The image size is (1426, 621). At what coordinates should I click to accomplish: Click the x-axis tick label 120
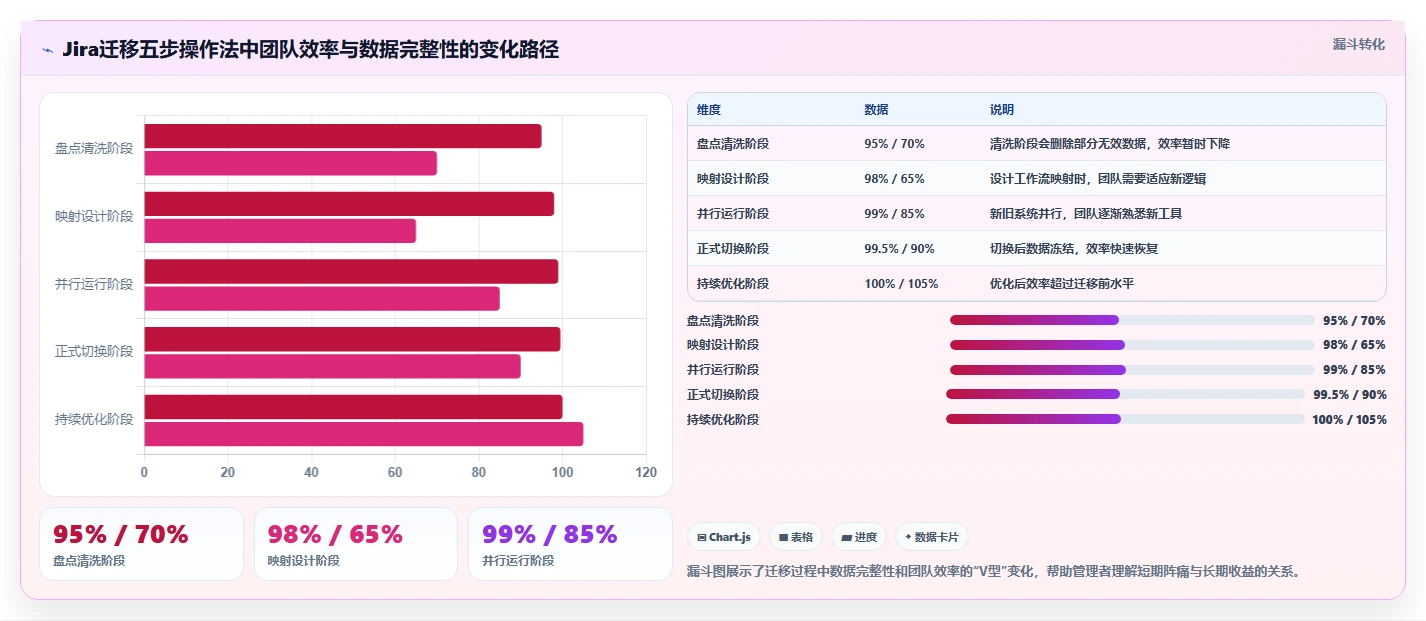pos(646,473)
